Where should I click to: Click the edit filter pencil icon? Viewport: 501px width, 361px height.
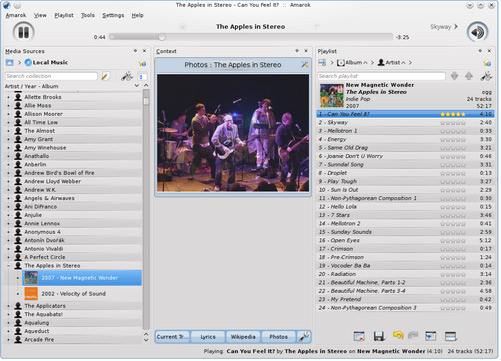point(105,76)
